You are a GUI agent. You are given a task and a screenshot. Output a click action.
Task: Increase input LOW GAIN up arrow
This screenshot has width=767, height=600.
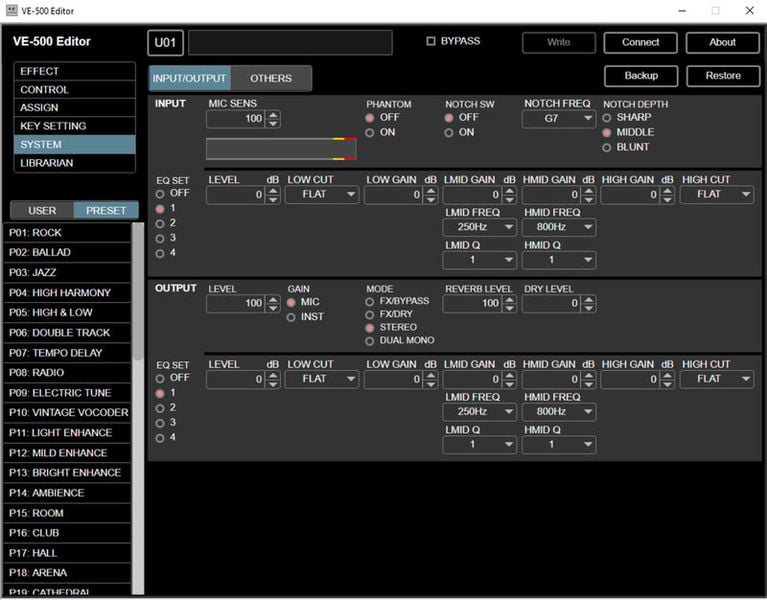pyautogui.click(x=431, y=191)
